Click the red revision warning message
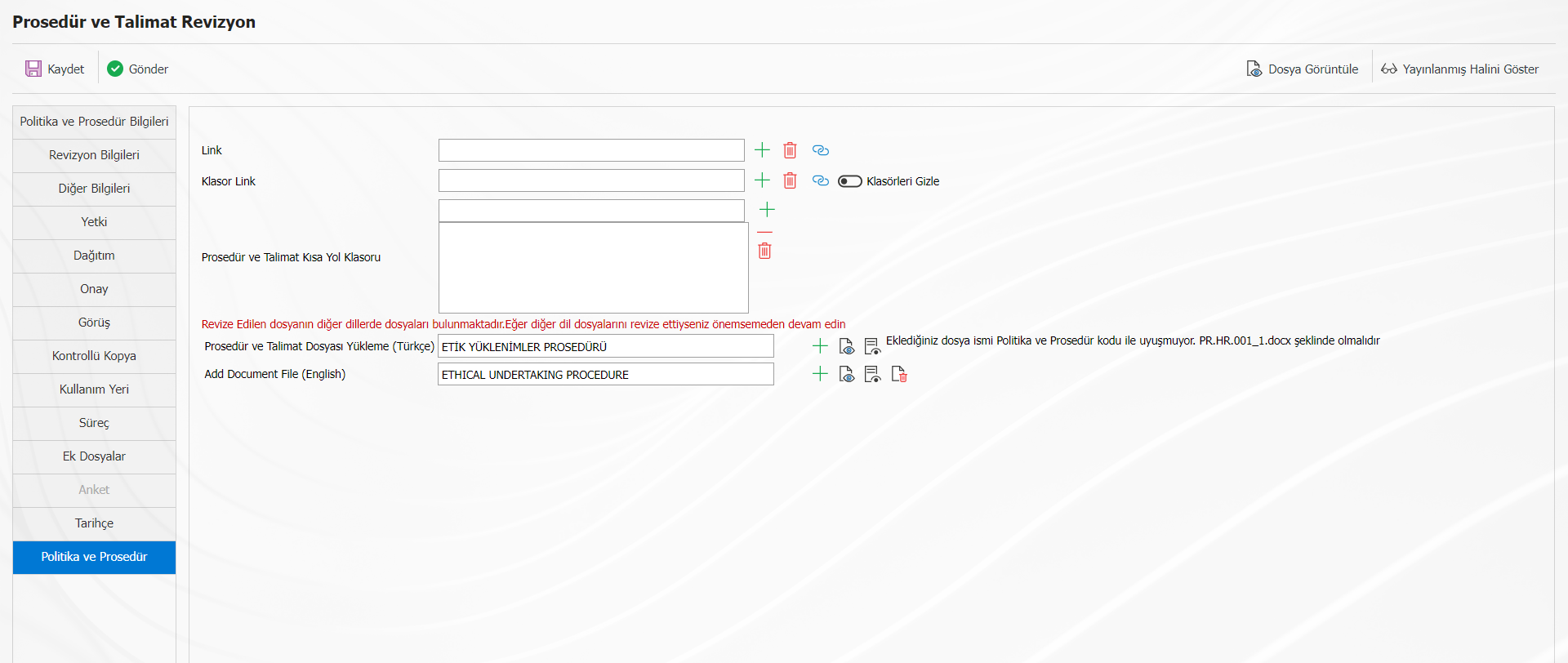 tap(523, 324)
